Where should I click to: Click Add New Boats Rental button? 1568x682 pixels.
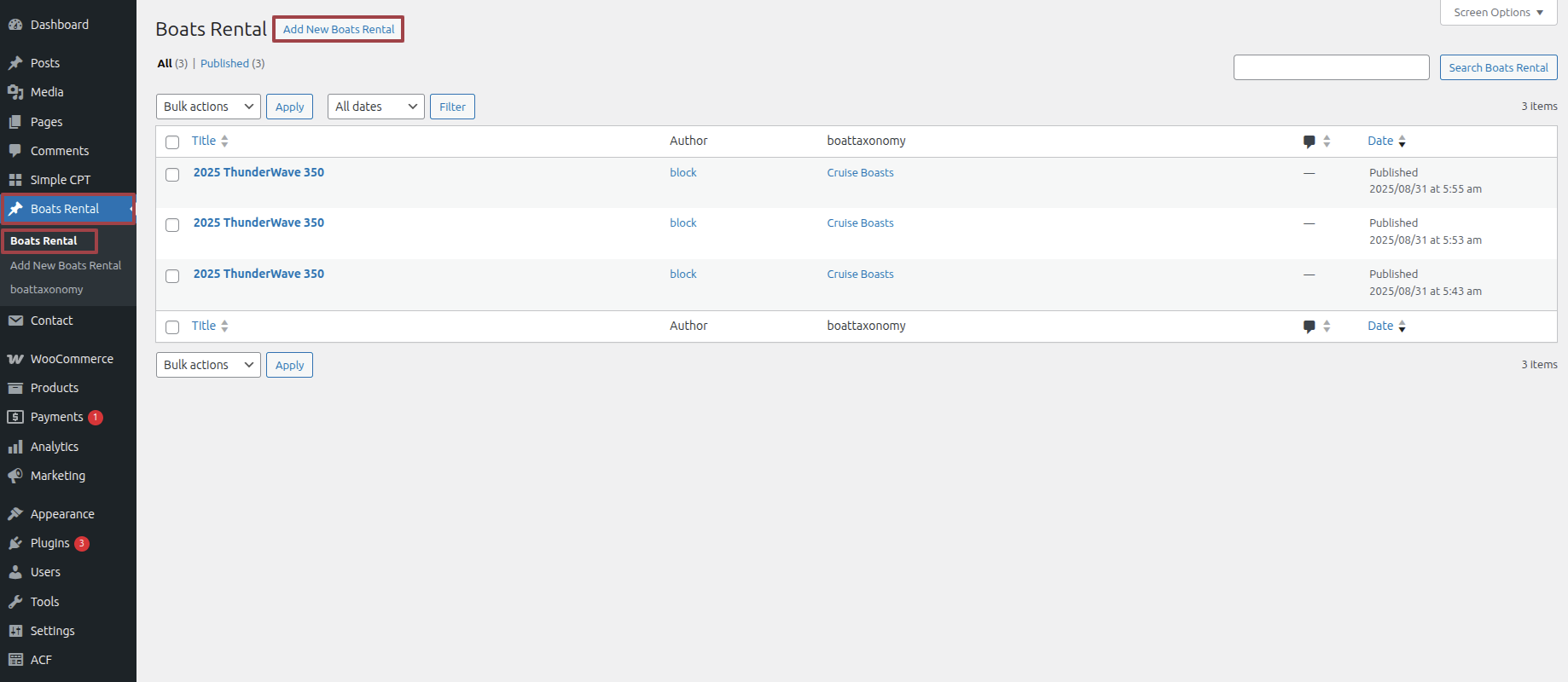point(339,30)
